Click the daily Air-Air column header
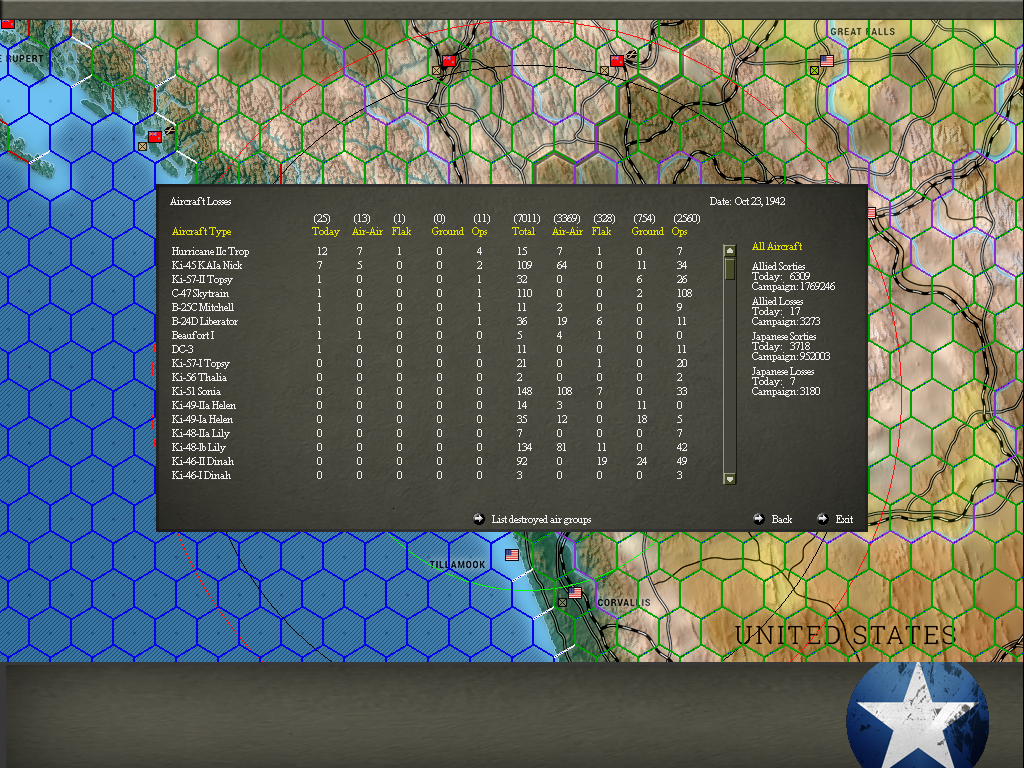The width and height of the screenshot is (1024, 768). point(367,231)
